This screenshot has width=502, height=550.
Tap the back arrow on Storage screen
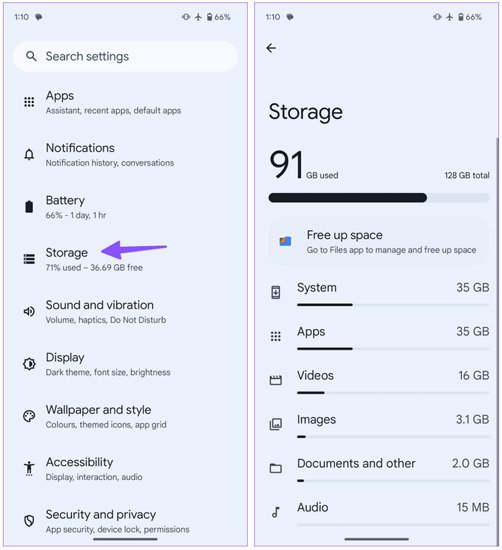coord(271,48)
